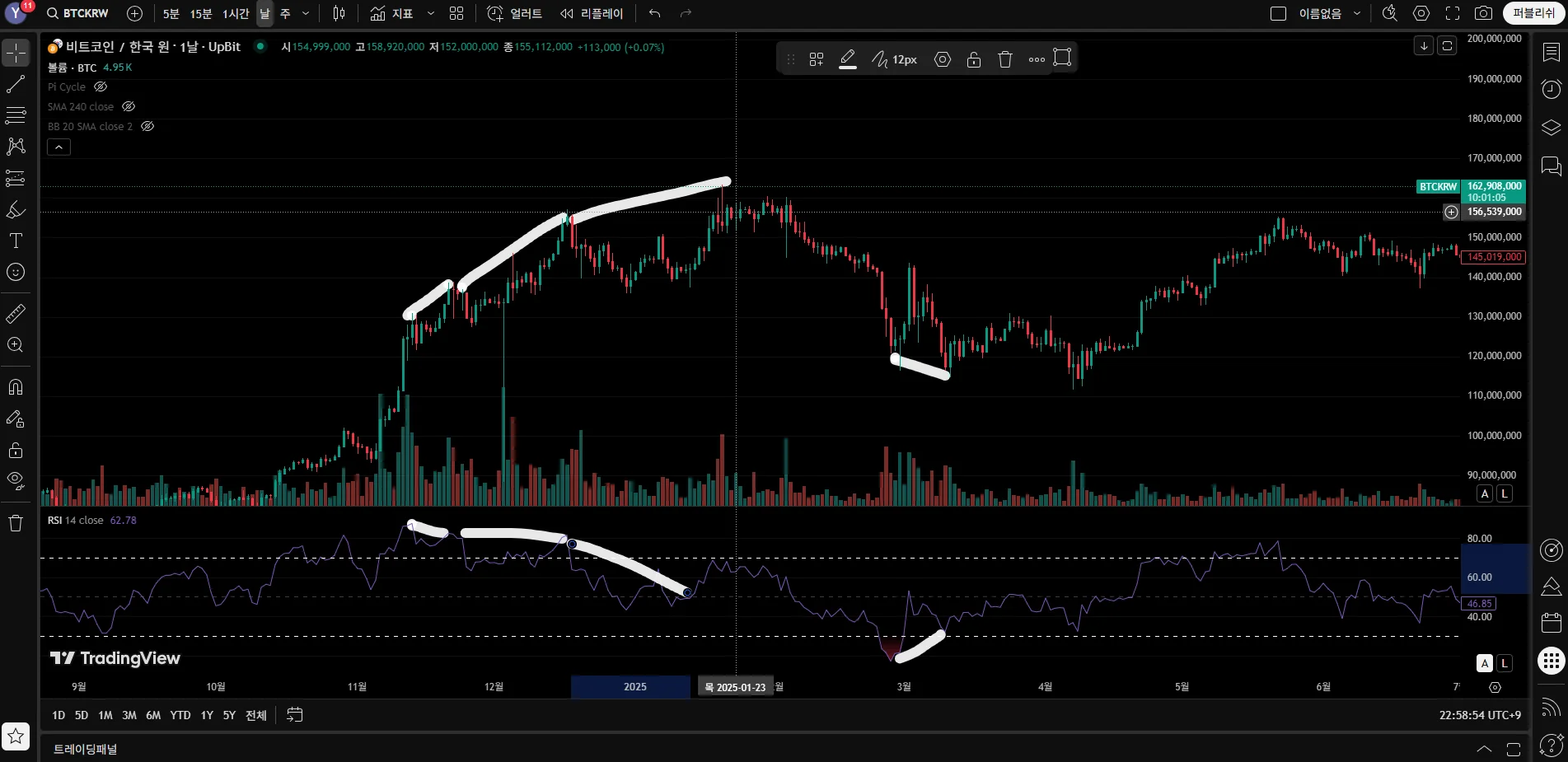This screenshot has width=1568, height=762.
Task: Select the Text tool
Action: 16,241
